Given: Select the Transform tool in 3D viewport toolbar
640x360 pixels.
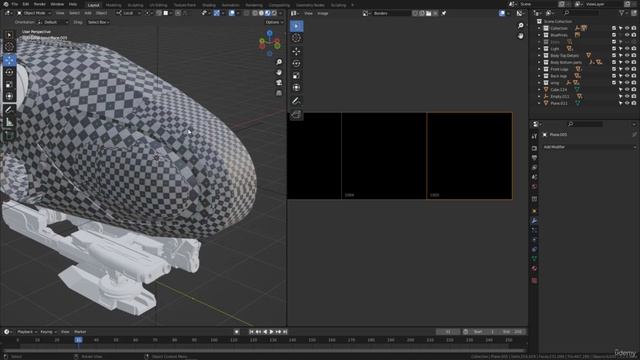Looking at the screenshot, I should pyautogui.click(x=9, y=96).
